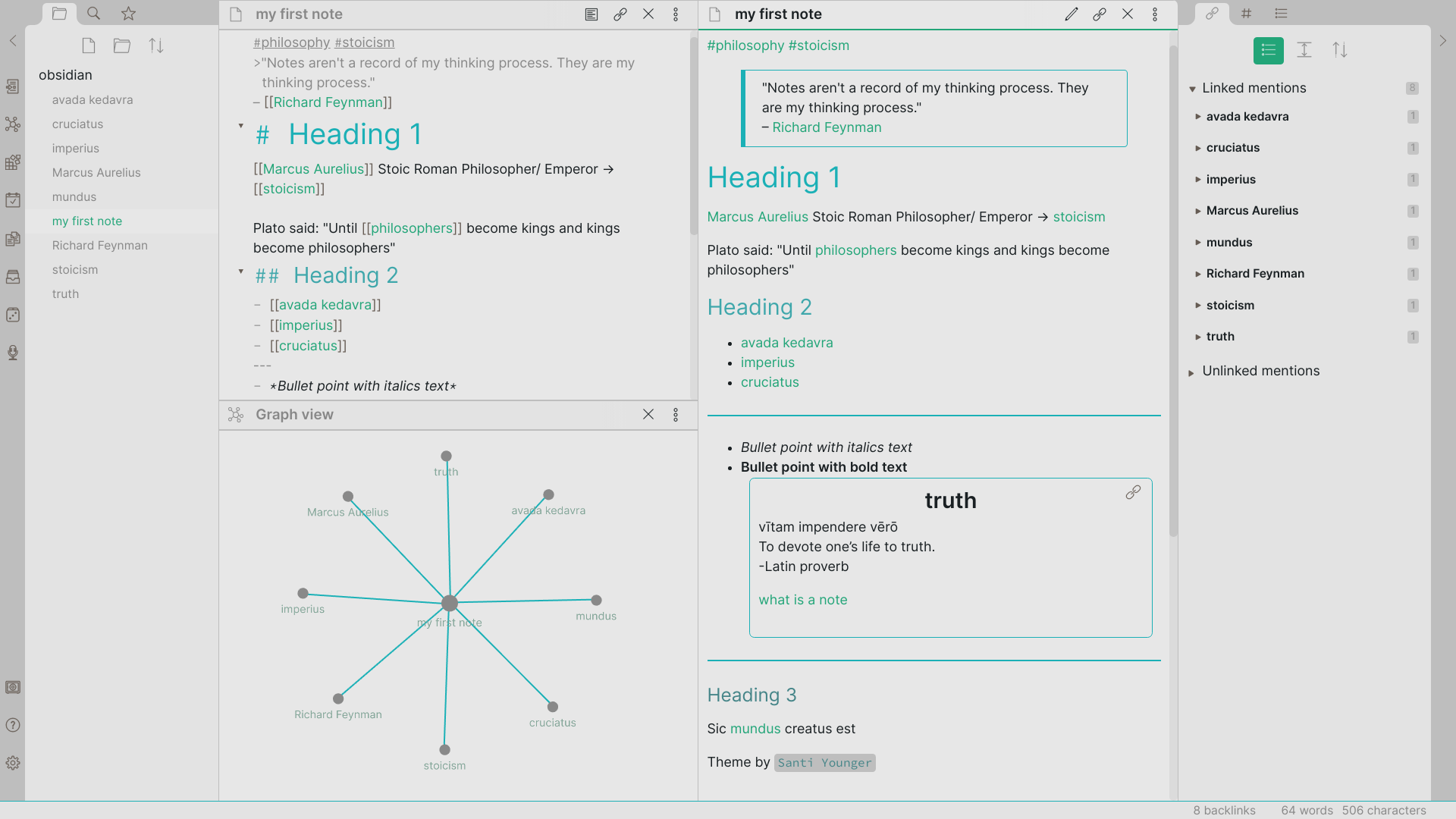1456x819 pixels.
Task: Click the #stoicism tag in preview
Action: coord(818,45)
